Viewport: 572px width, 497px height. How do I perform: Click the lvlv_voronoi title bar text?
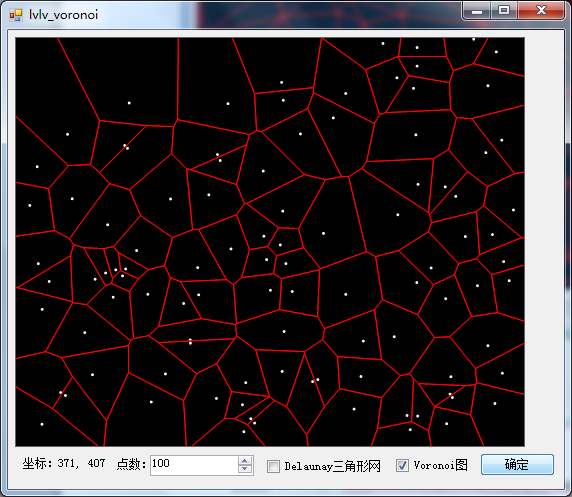click(63, 15)
